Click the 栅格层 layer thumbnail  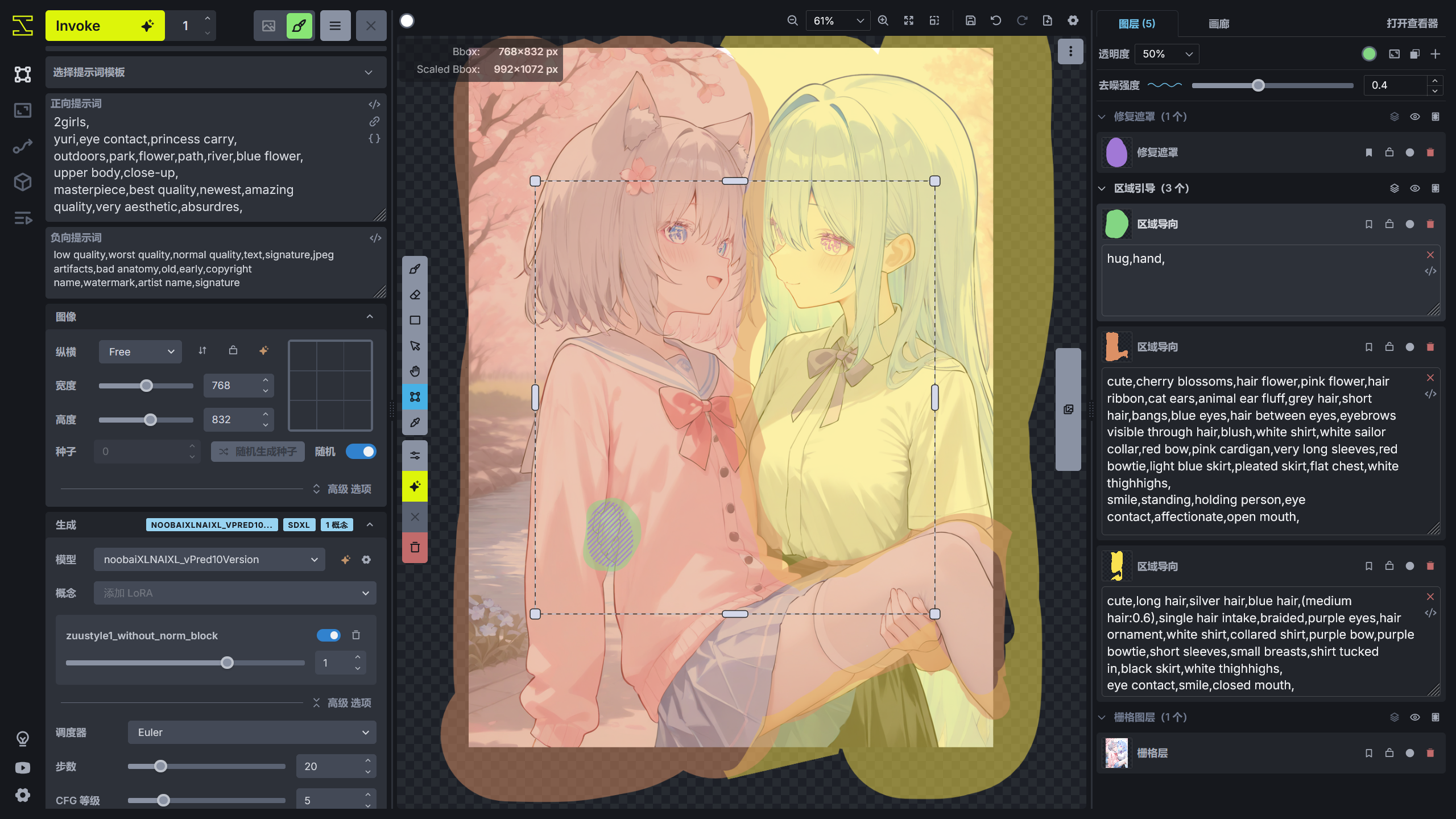pyautogui.click(x=1116, y=753)
